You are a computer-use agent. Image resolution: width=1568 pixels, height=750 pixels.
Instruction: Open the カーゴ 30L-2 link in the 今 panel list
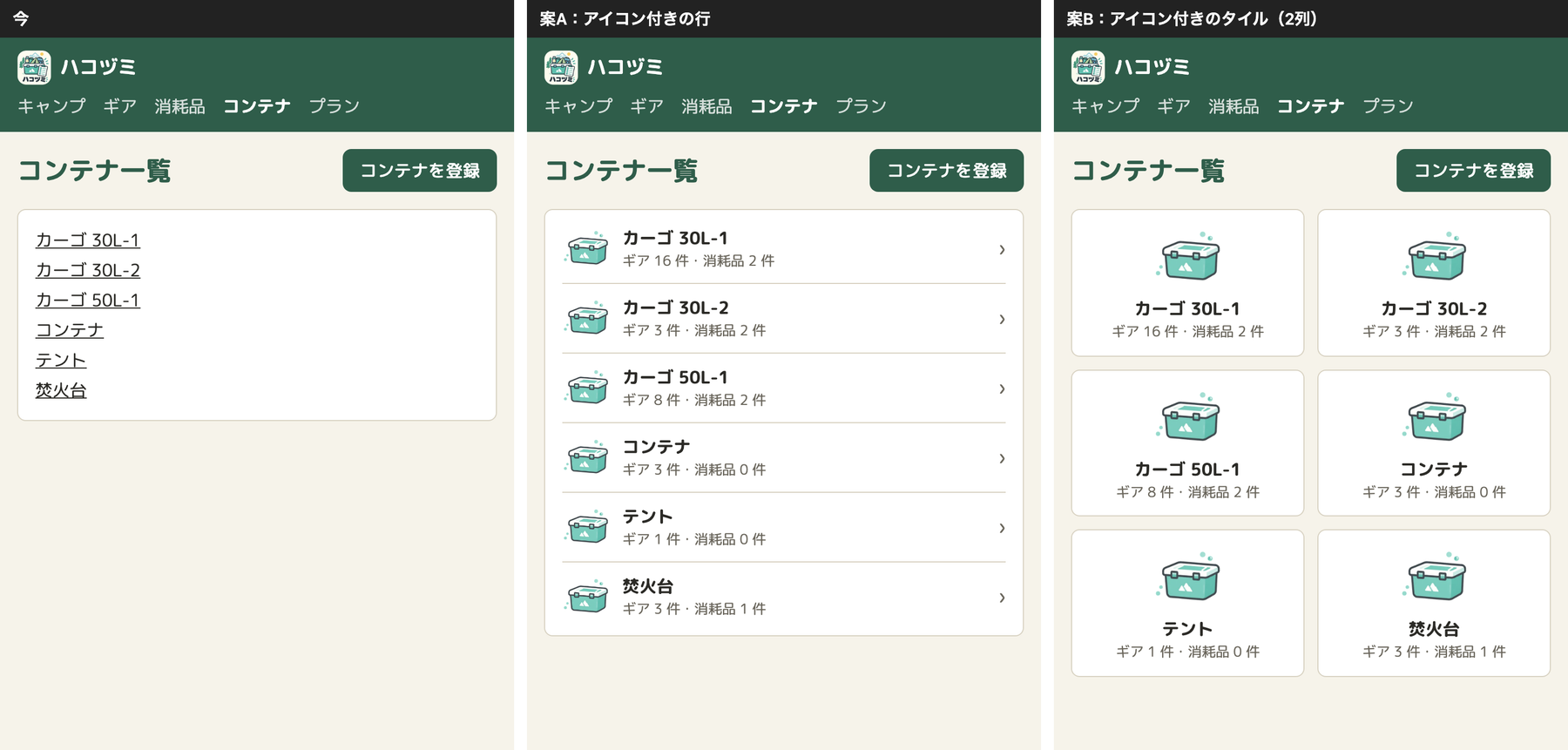pos(87,270)
